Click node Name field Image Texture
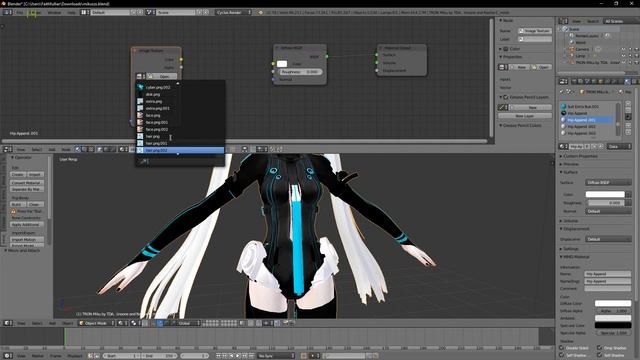 (535, 31)
